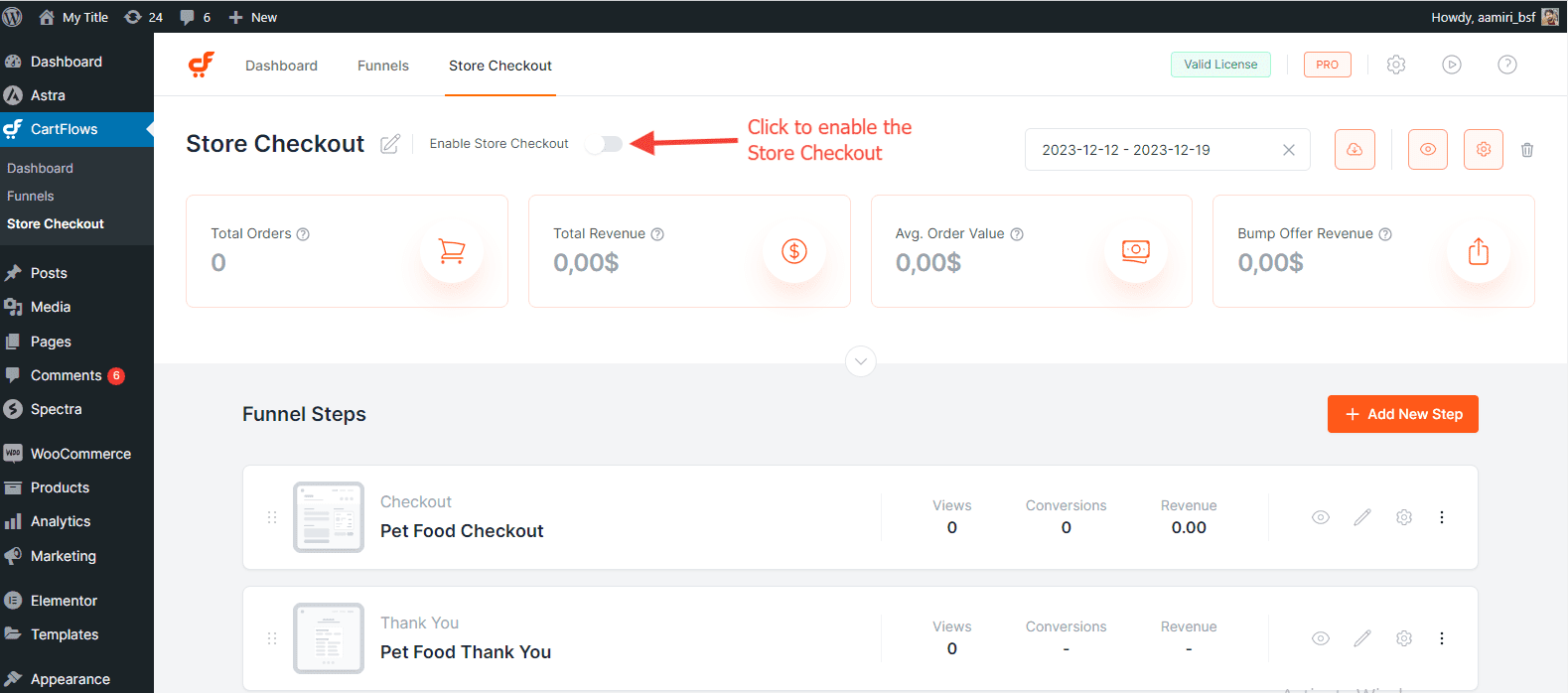Open three-dot menu for Pet Food Thank You
The height and width of the screenshot is (693, 1568).
(1442, 638)
